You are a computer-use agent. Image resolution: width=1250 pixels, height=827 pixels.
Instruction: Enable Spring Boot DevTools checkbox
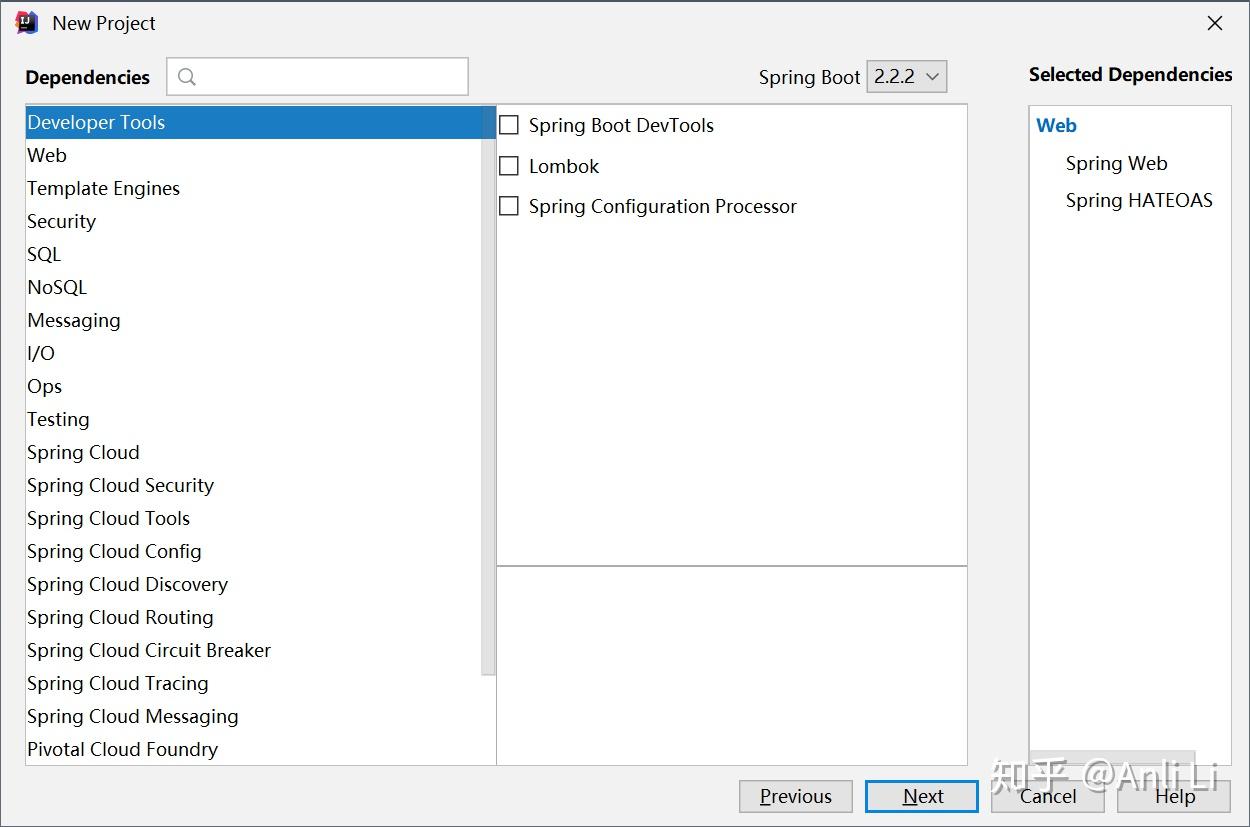(x=509, y=125)
